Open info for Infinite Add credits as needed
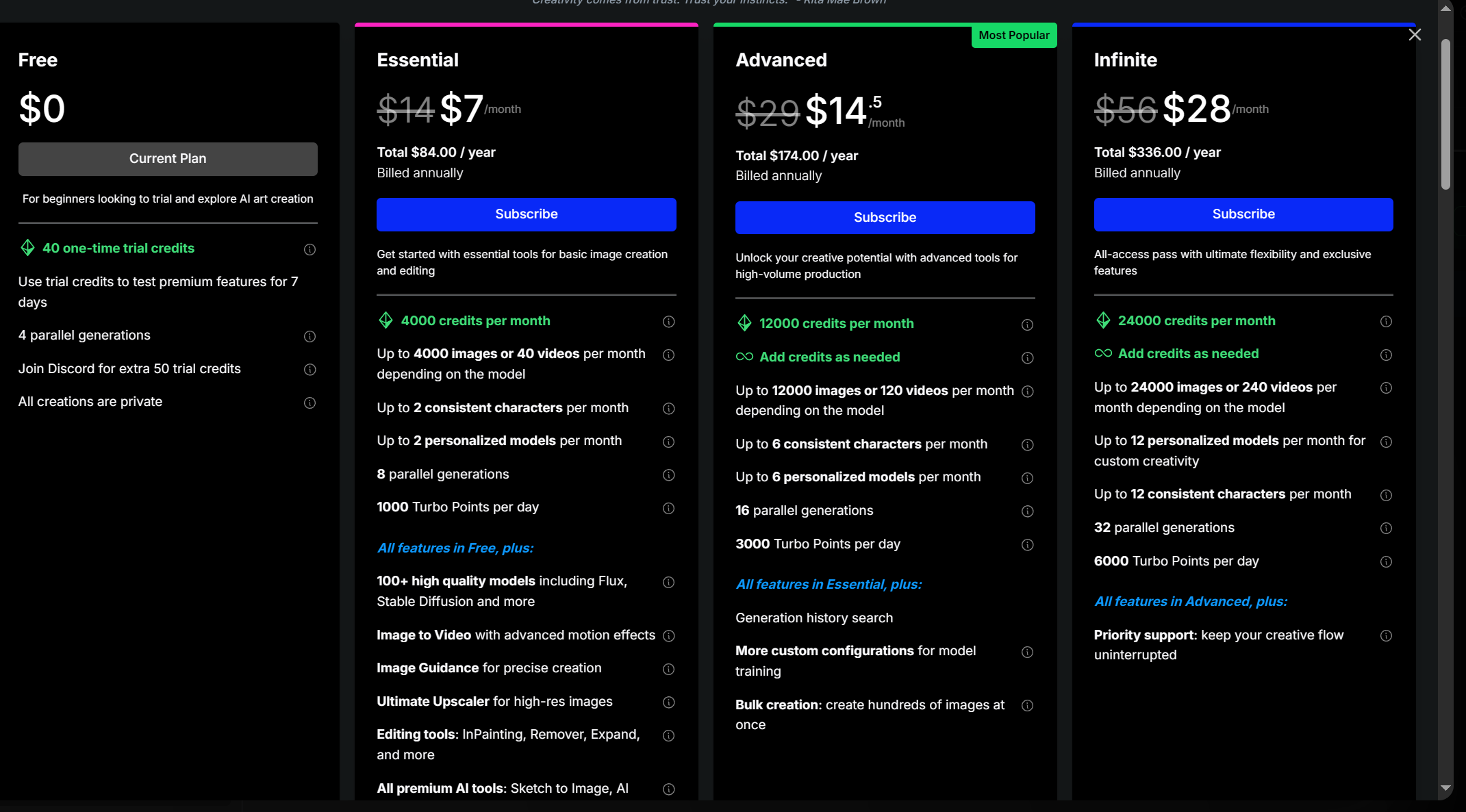This screenshot has width=1466, height=812. [1386, 355]
